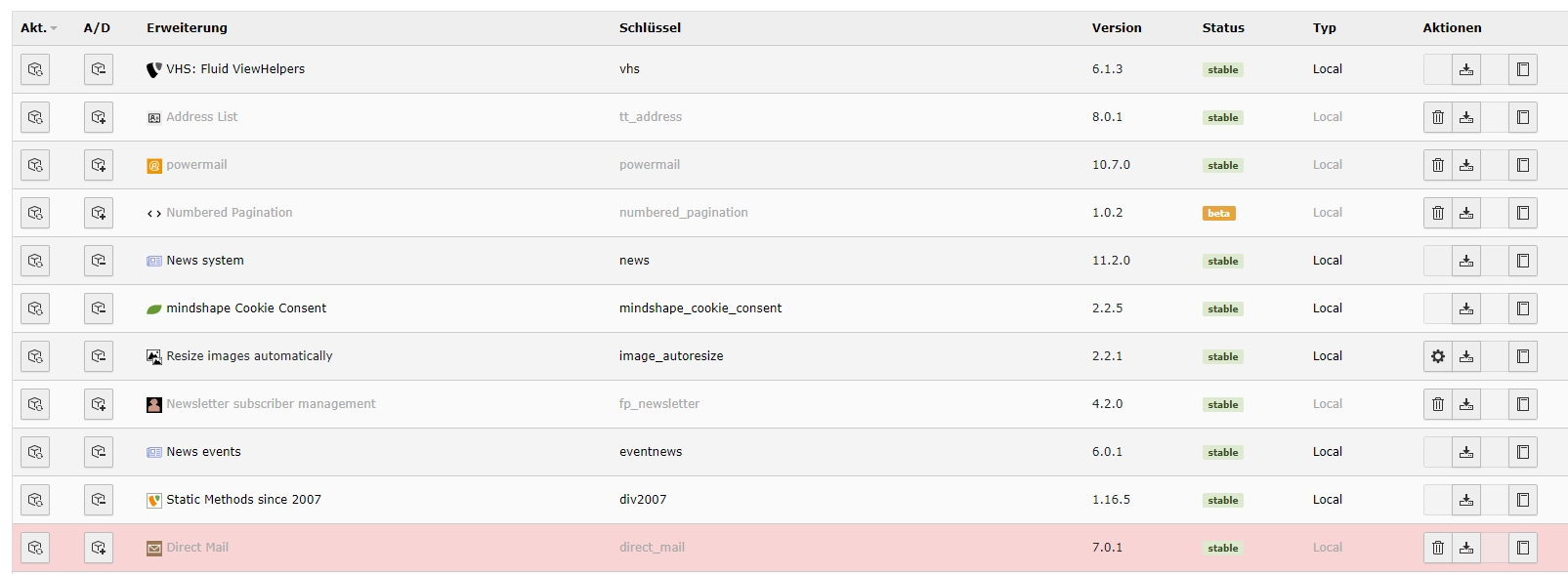Image resolution: width=1568 pixels, height=574 pixels.
Task: Activate the Address List extension
Action: 99,117
